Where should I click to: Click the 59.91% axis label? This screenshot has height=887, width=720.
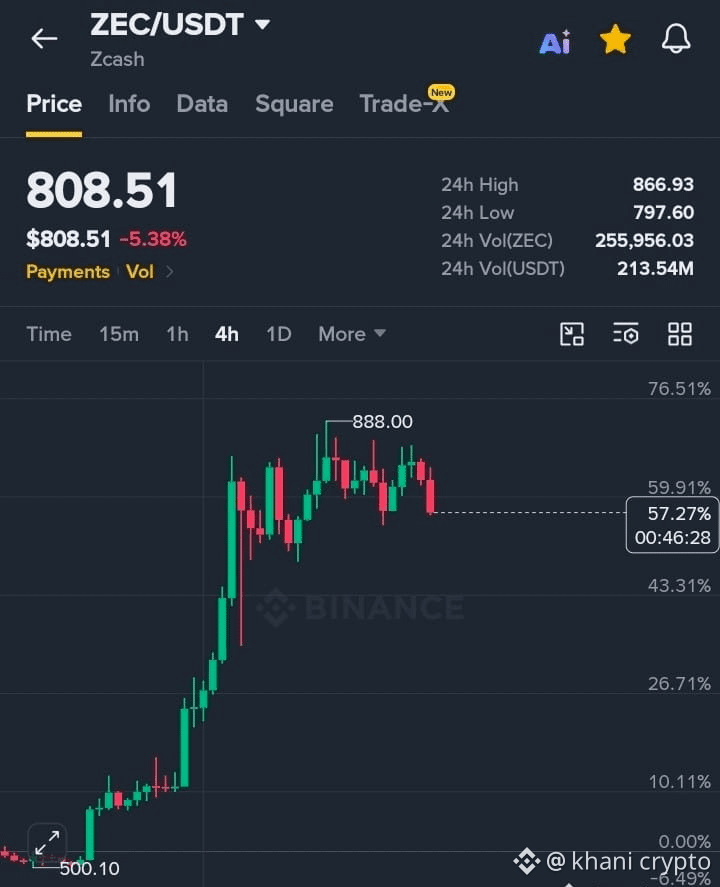point(679,487)
